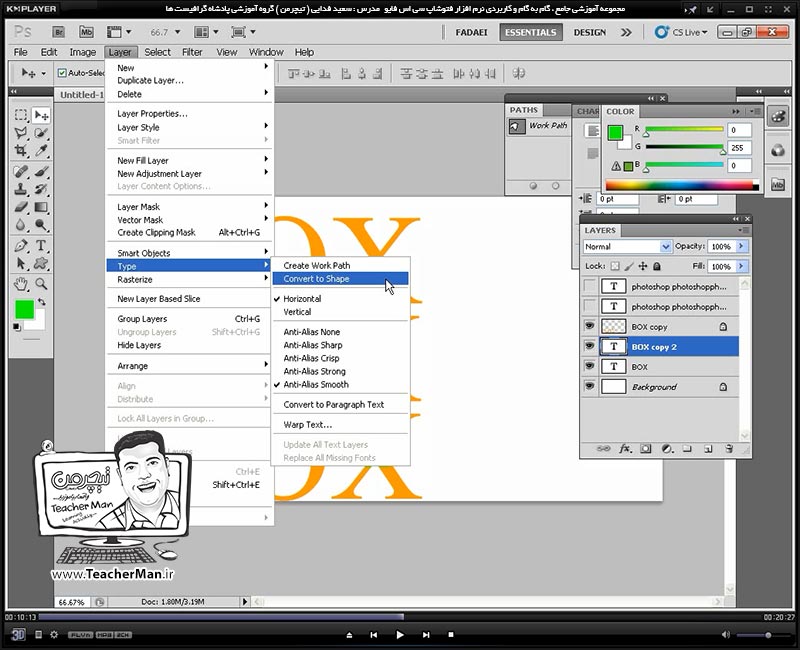Select the Gradient tool
The height and width of the screenshot is (650, 800).
(41, 207)
